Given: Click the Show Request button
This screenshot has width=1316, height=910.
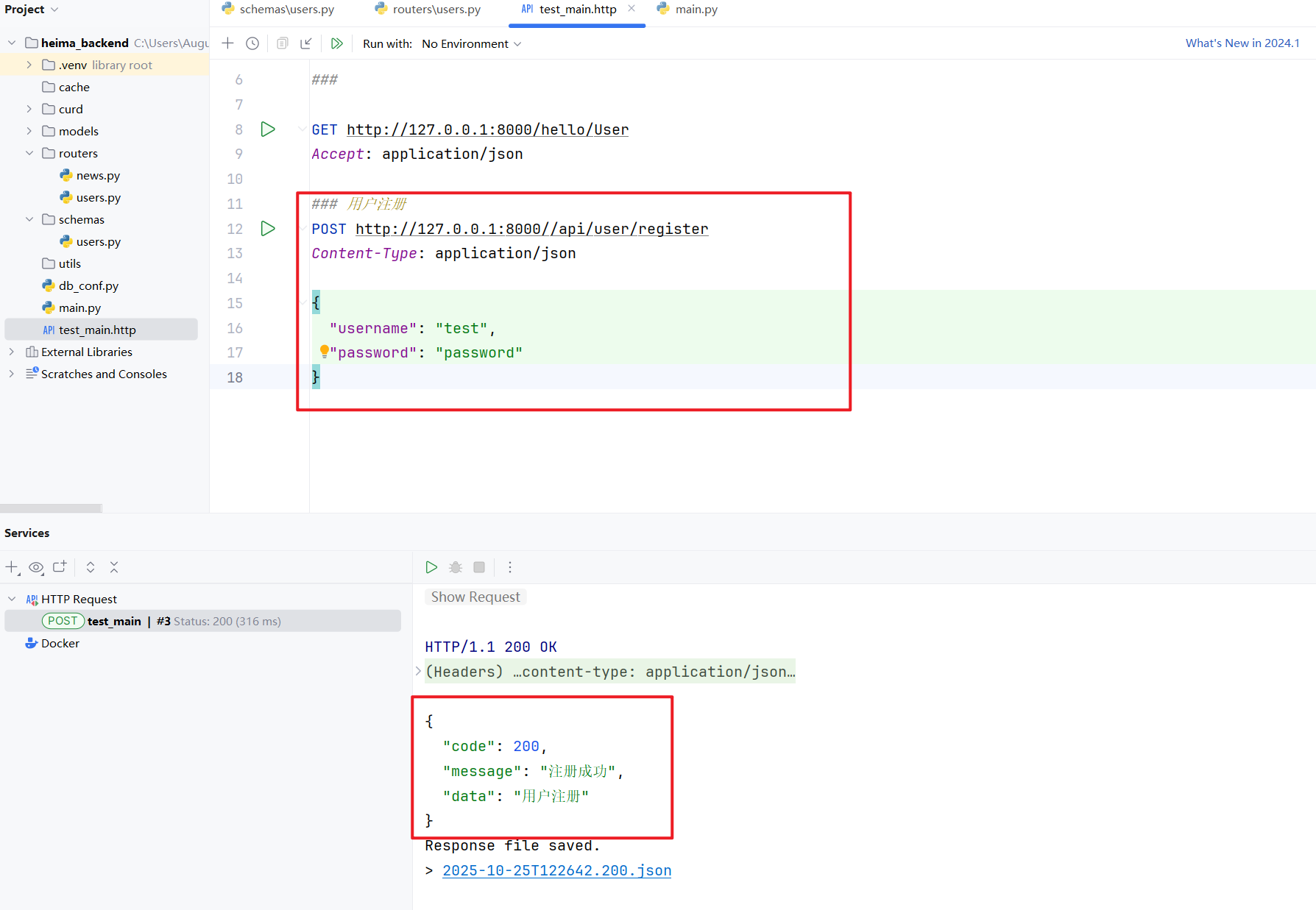Looking at the screenshot, I should [x=475, y=597].
